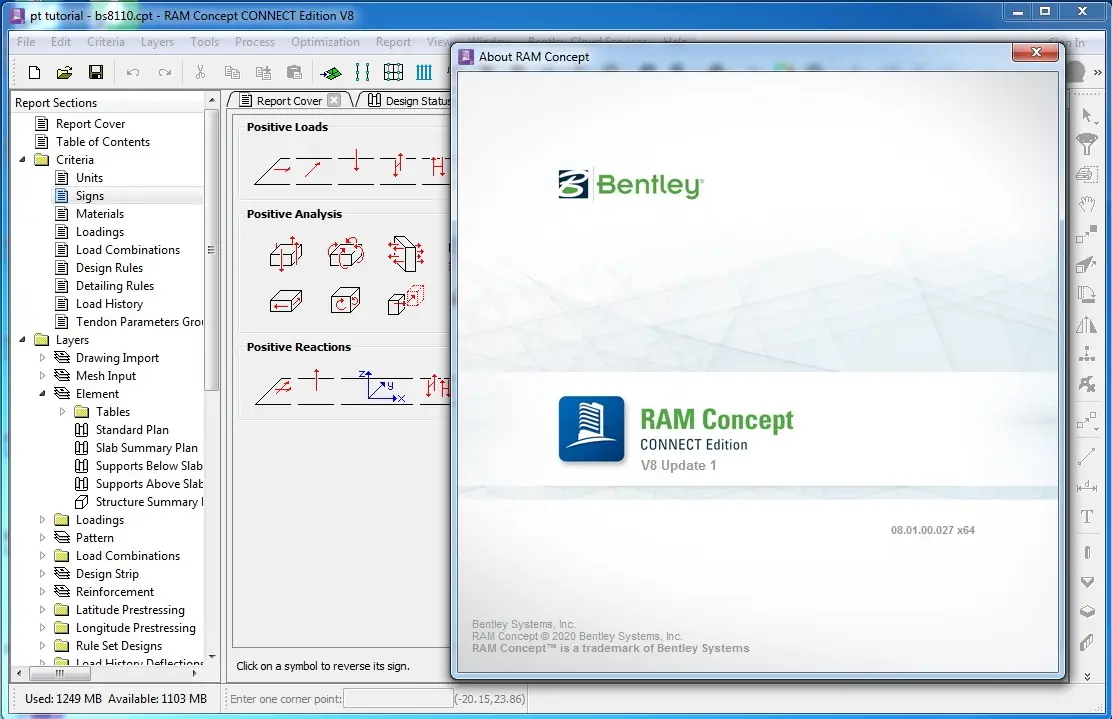Image resolution: width=1112 pixels, height=719 pixels.
Task: Expand the Pattern layer
Action: [x=43, y=537]
